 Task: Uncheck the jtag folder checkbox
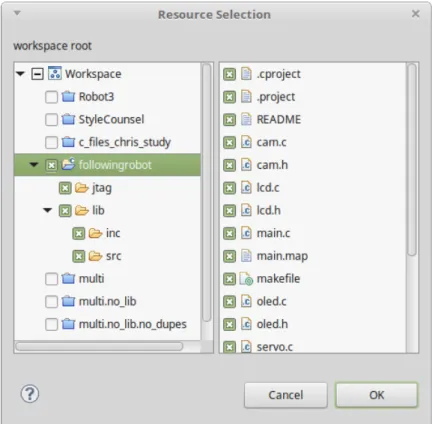point(65,188)
